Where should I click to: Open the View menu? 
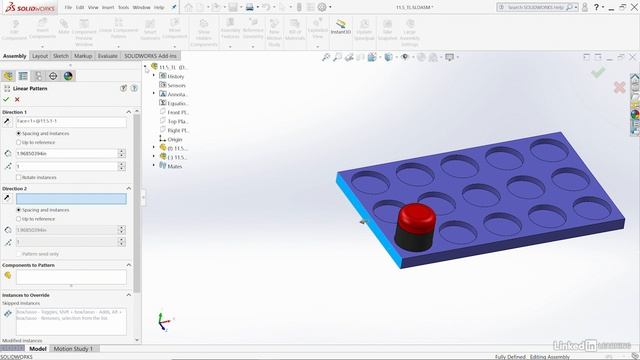93,7
